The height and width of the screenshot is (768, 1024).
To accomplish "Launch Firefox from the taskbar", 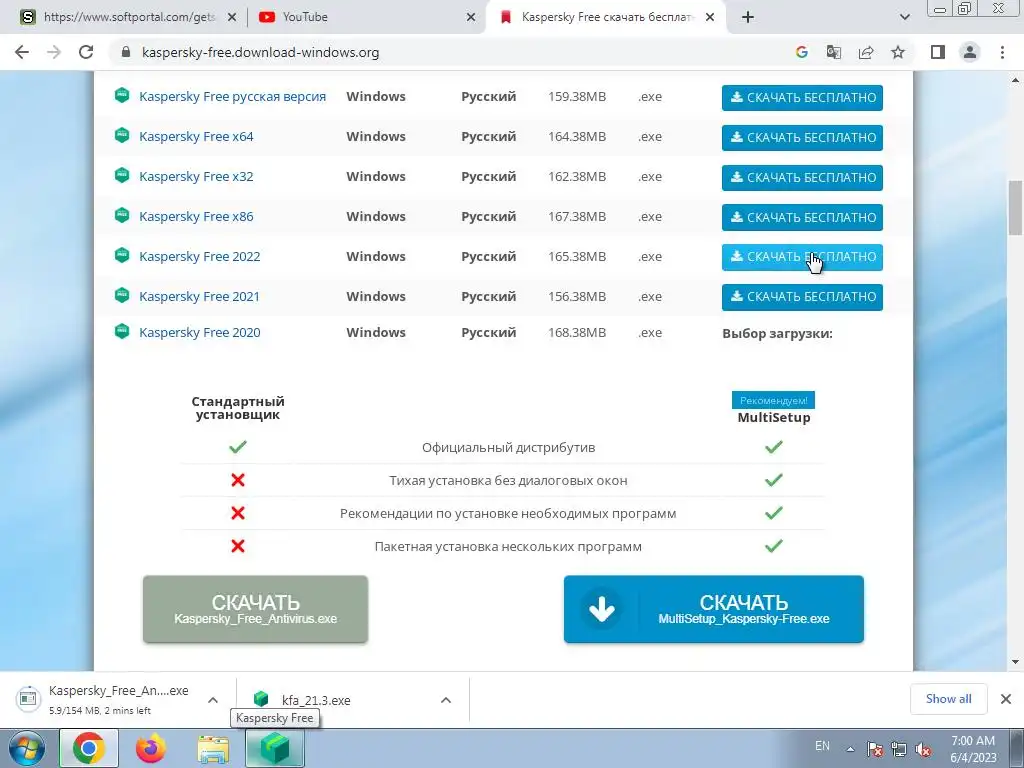I will coord(151,749).
